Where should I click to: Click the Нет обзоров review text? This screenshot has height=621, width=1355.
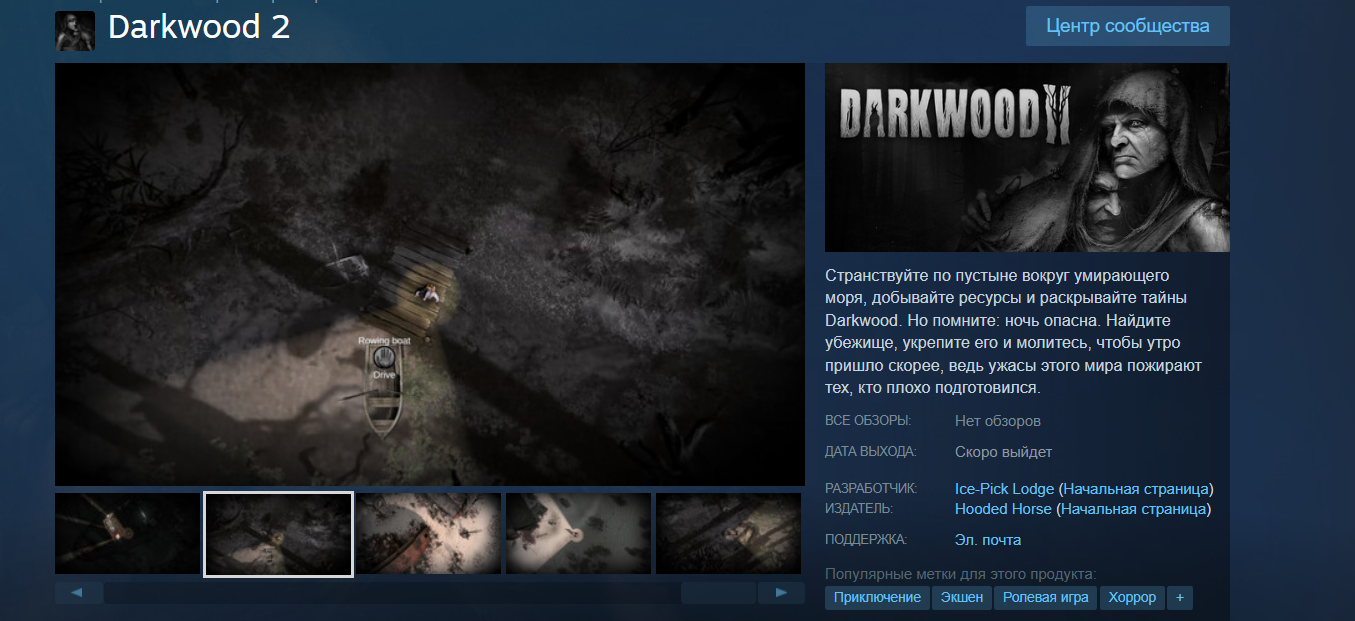(998, 421)
